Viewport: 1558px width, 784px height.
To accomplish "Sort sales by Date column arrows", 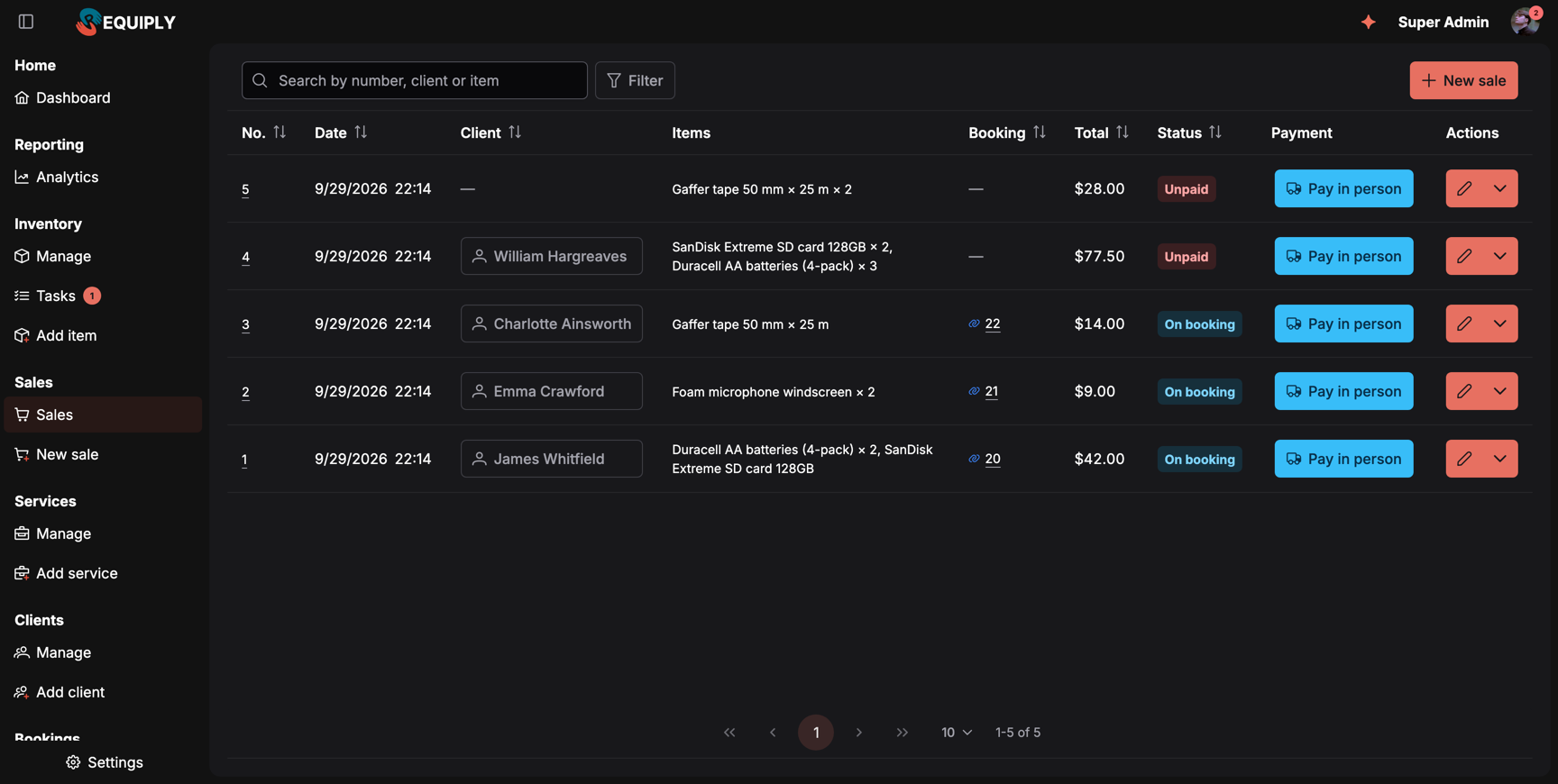I will pyautogui.click(x=361, y=132).
